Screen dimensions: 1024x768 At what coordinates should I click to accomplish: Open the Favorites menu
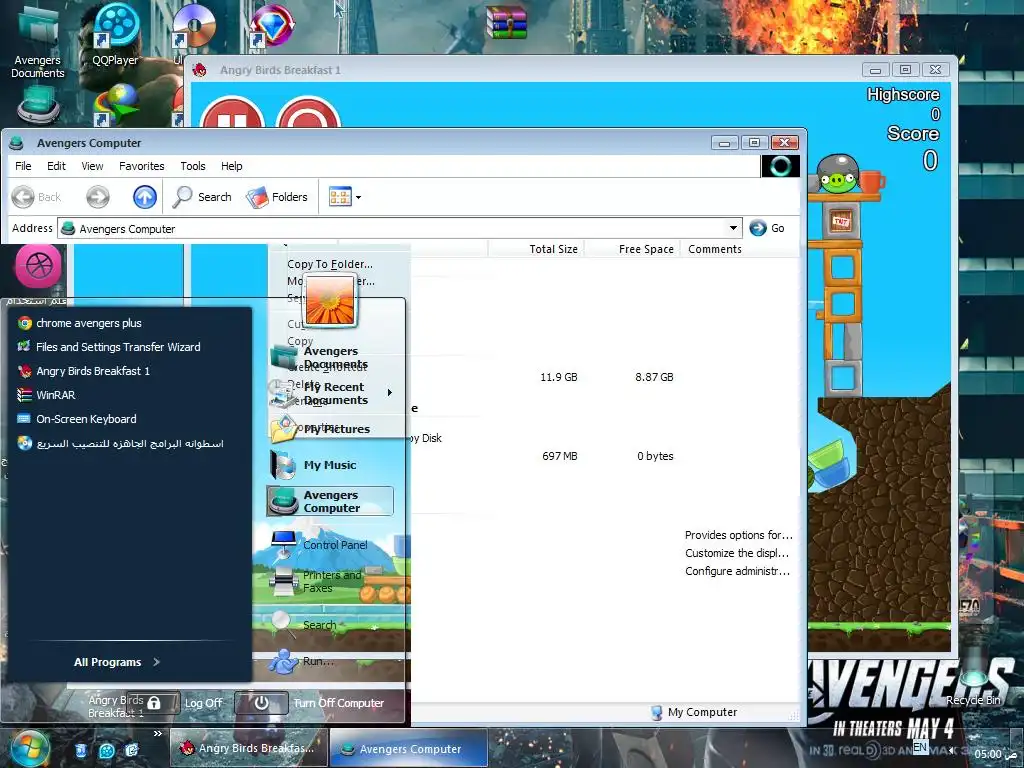(142, 166)
